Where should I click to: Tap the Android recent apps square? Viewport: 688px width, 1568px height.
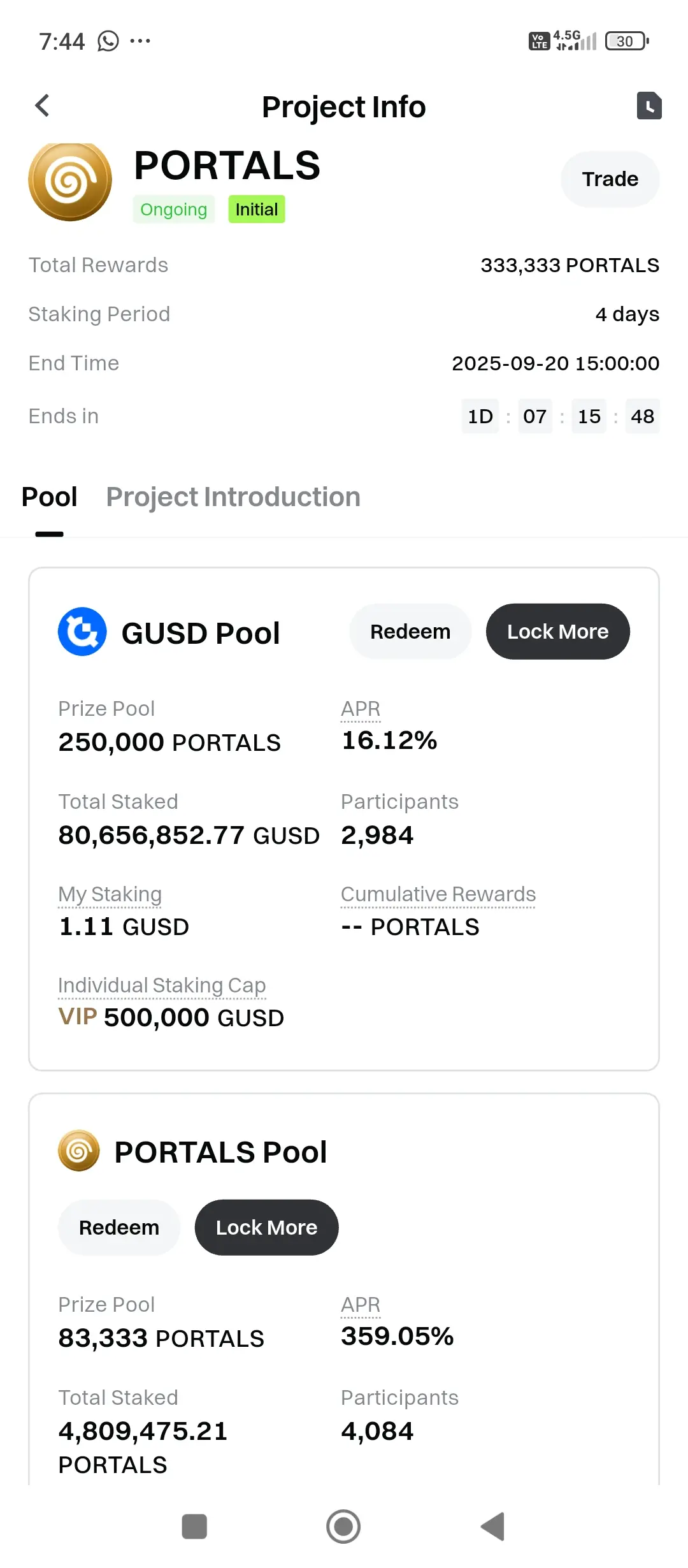(x=194, y=1527)
